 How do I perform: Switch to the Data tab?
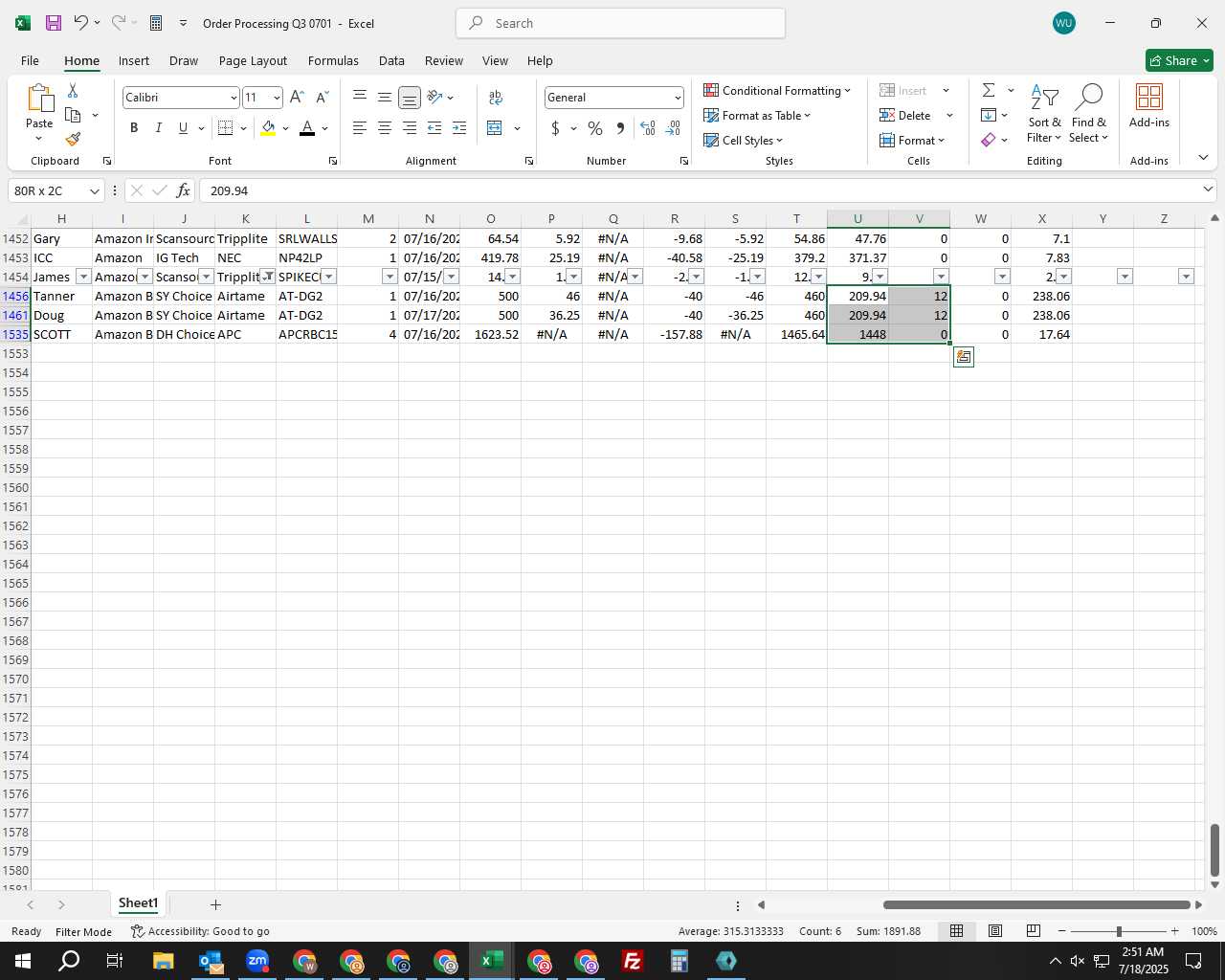coord(391,60)
